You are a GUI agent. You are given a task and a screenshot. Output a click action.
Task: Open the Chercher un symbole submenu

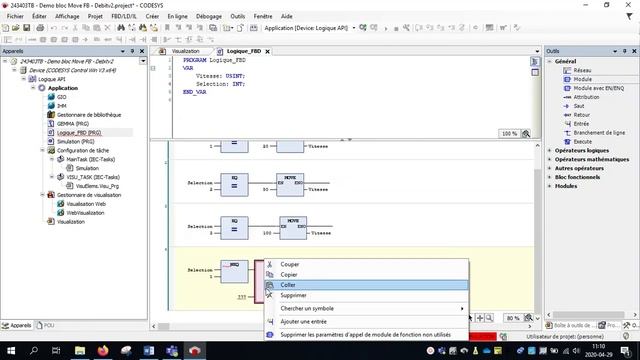(x=367, y=309)
